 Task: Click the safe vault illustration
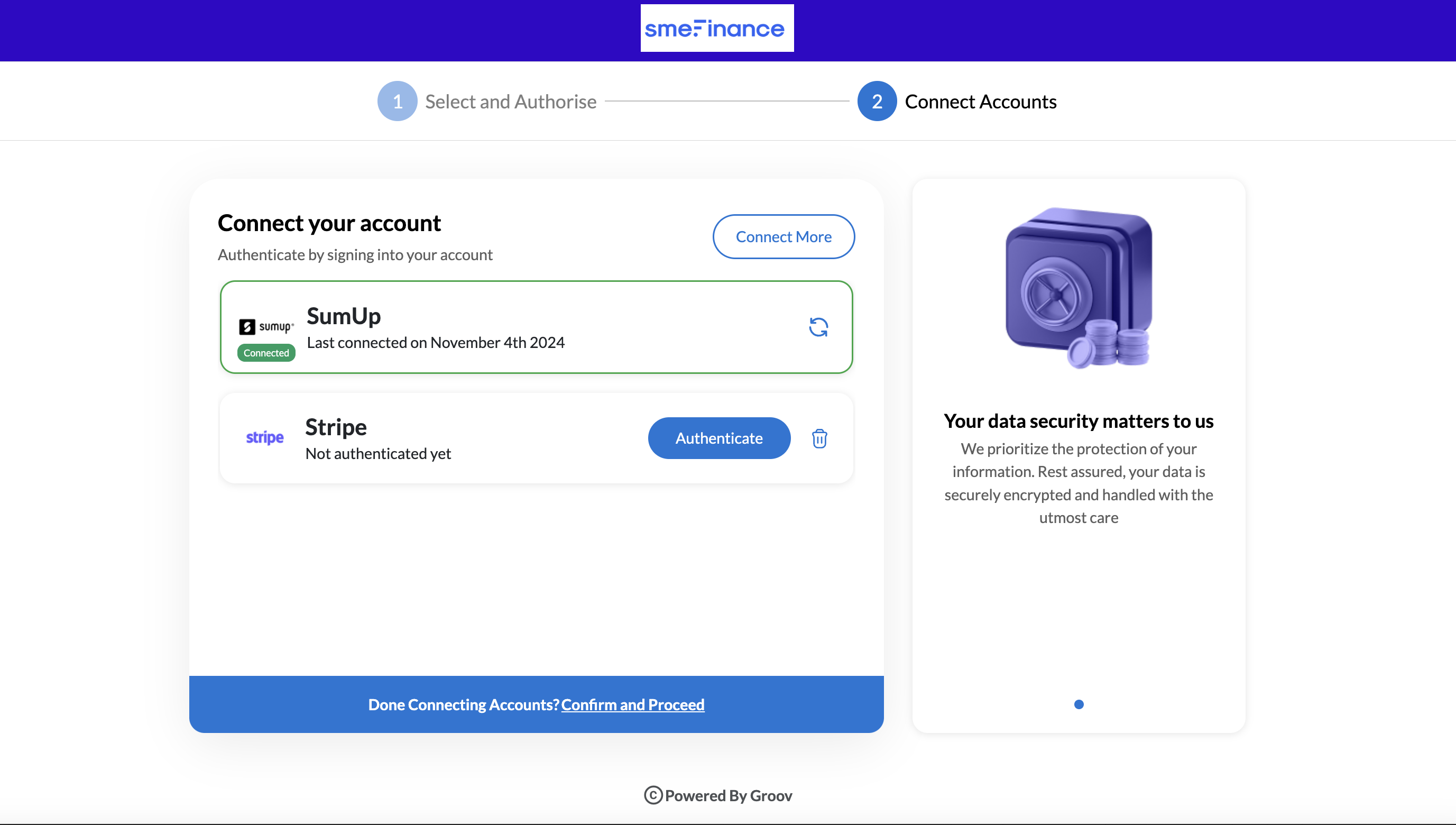1079,288
